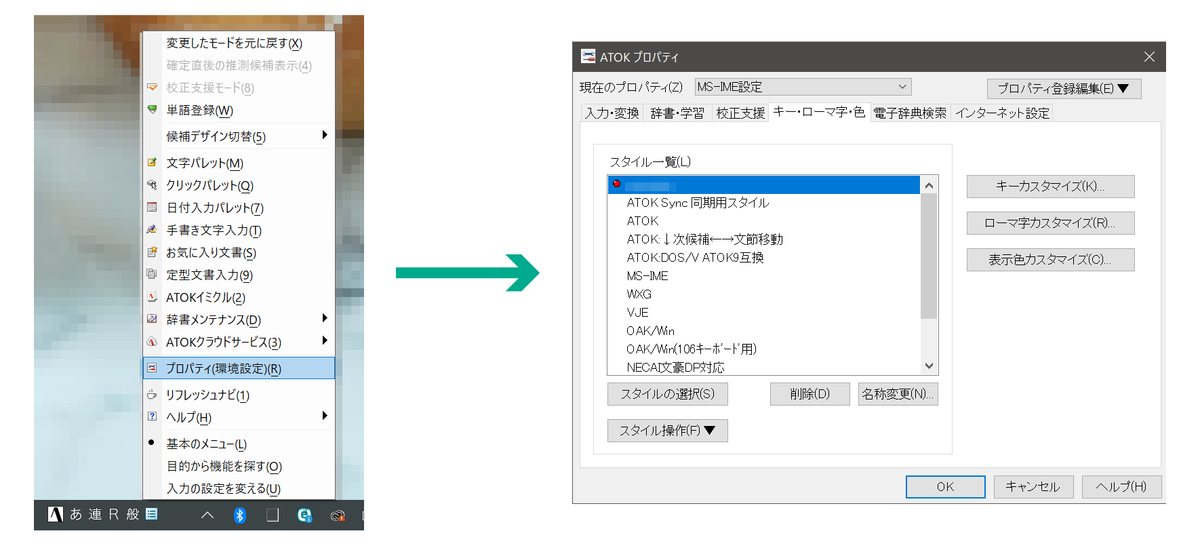This screenshot has height=546, width=1200.
Task: Click the ATOKイミクル icon
Action: pyautogui.click(x=152, y=297)
